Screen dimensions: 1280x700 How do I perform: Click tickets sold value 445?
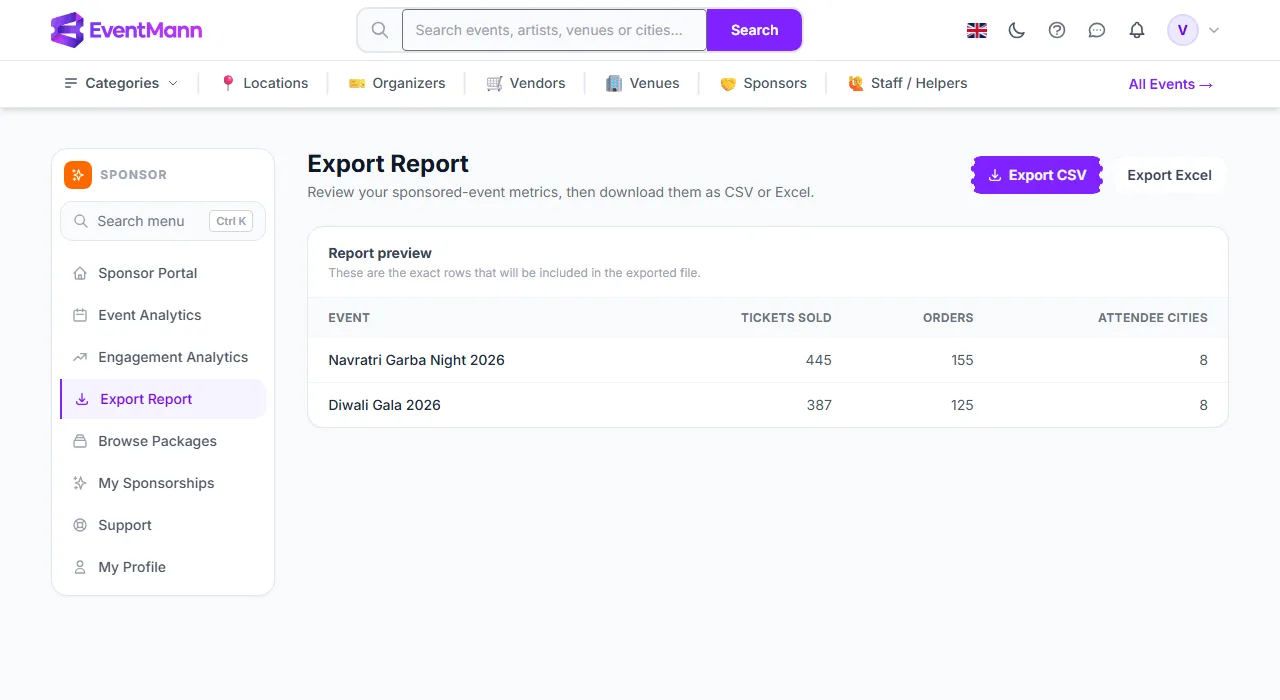[x=819, y=360]
